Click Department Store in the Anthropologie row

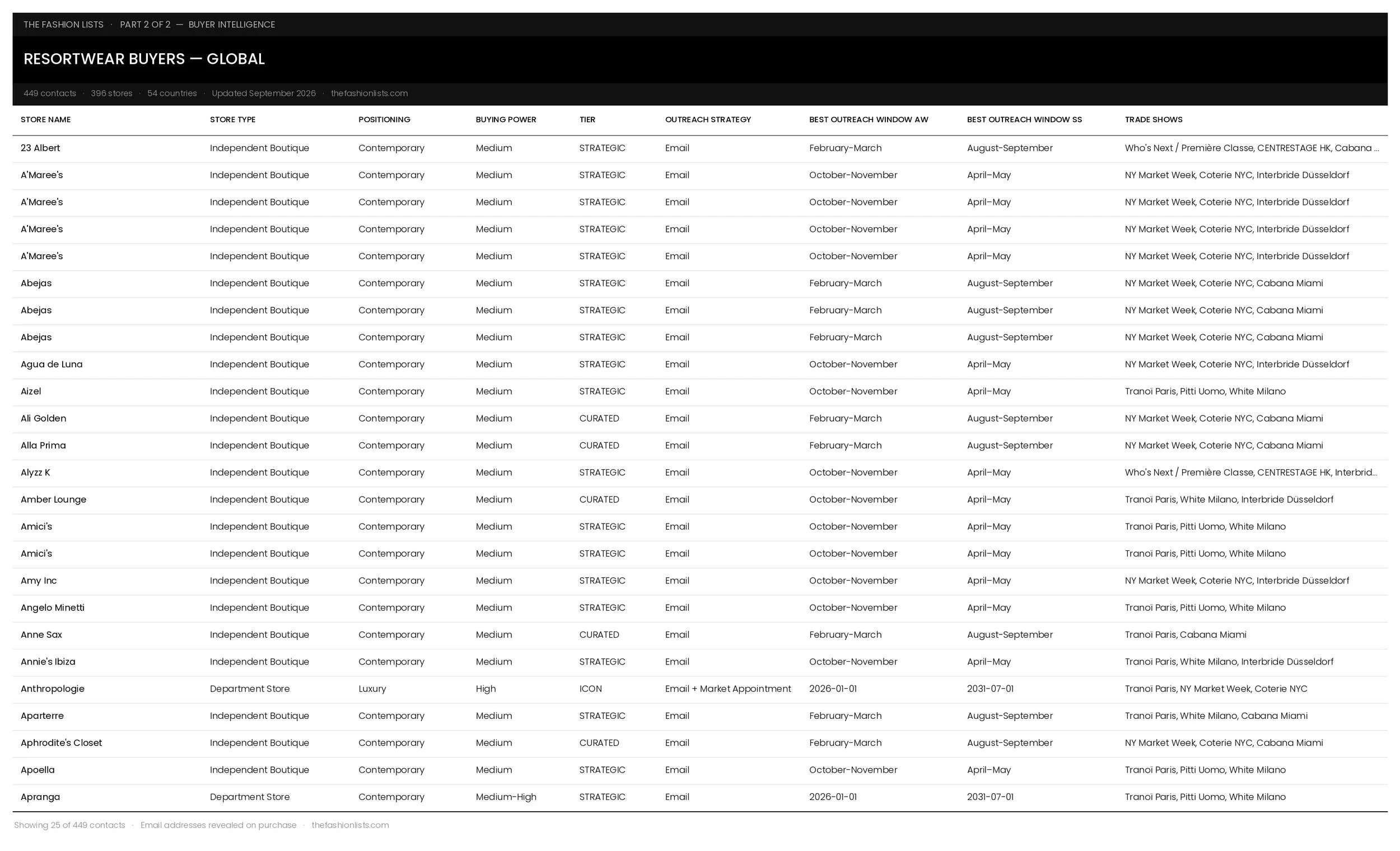249,689
